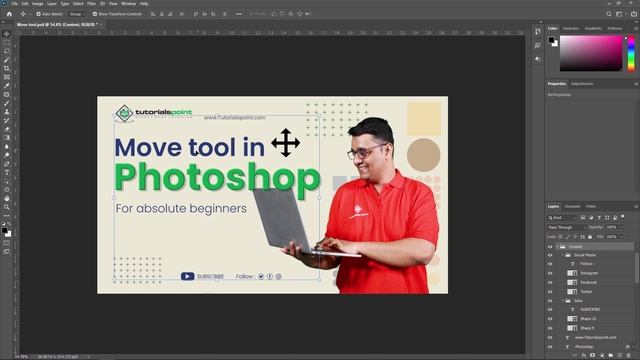Toggle the Auto-Select checkbox
640x360 pixels.
(38, 14)
